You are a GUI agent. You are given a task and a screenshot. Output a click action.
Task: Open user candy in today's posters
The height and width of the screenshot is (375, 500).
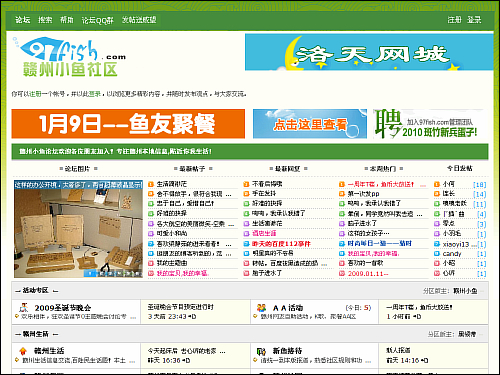tap(452, 254)
